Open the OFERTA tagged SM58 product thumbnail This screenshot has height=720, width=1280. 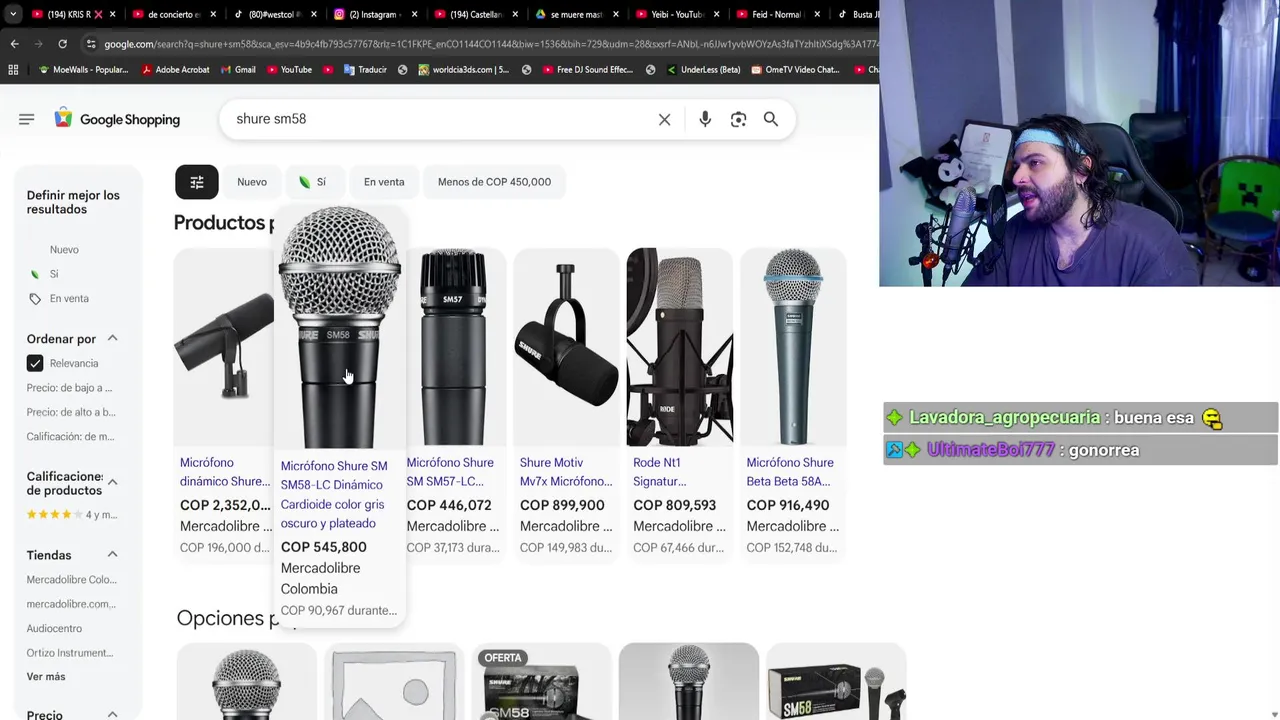(541, 683)
